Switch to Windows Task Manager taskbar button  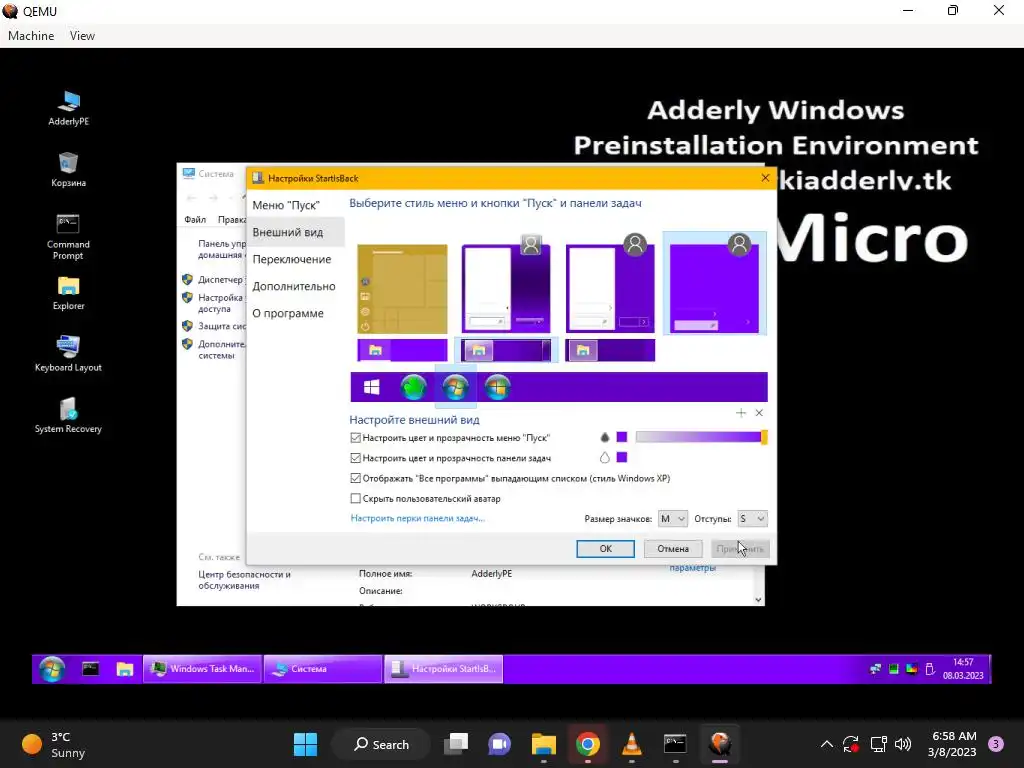click(203, 669)
